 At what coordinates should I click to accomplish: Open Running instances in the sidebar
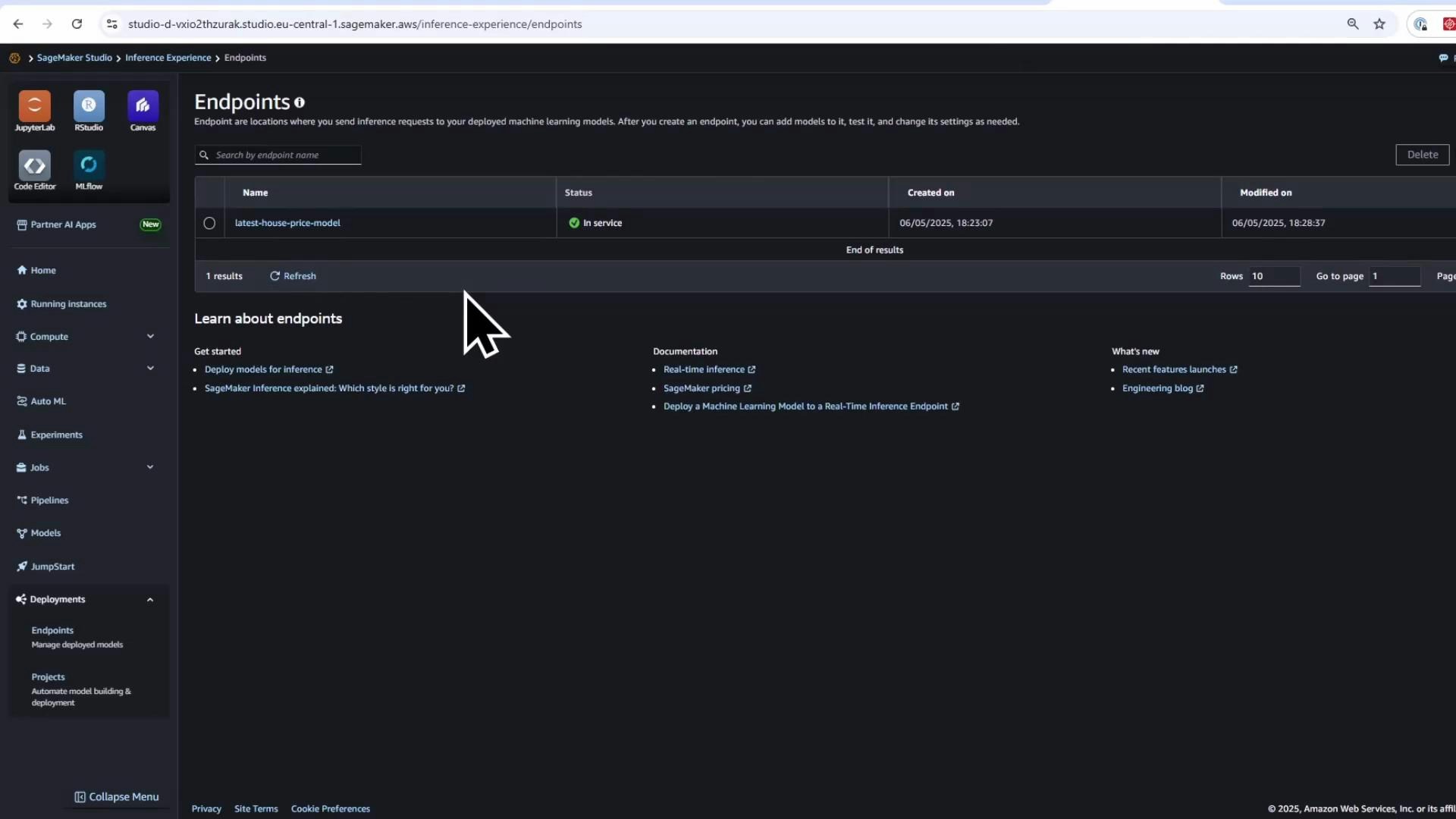coord(61,304)
